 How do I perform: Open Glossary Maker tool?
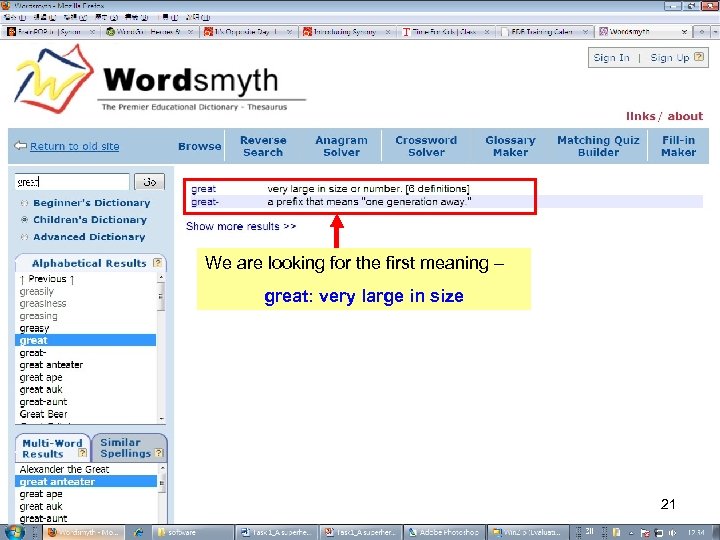point(510,146)
